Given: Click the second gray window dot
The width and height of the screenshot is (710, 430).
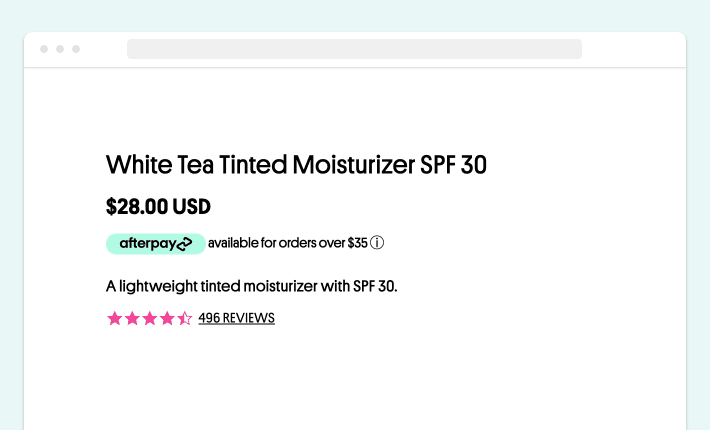Looking at the screenshot, I should pyautogui.click(x=60, y=49).
